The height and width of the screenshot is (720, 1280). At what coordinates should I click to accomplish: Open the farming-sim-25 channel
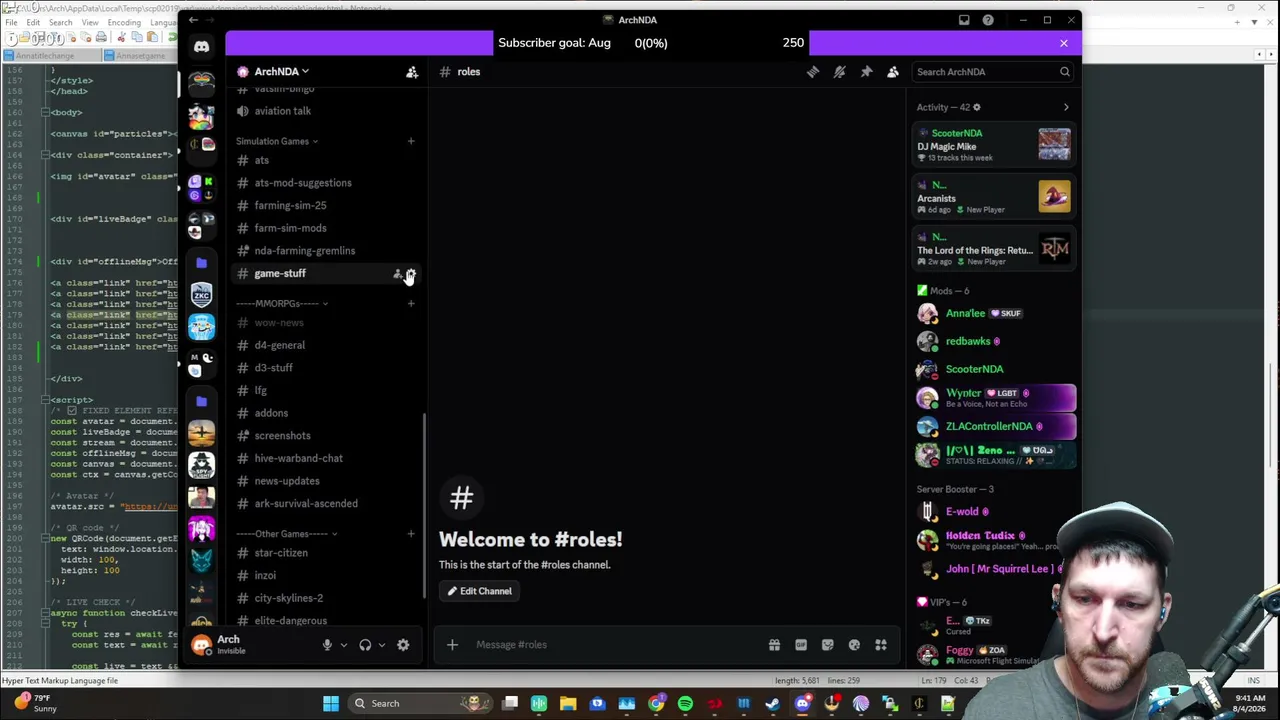point(327,205)
